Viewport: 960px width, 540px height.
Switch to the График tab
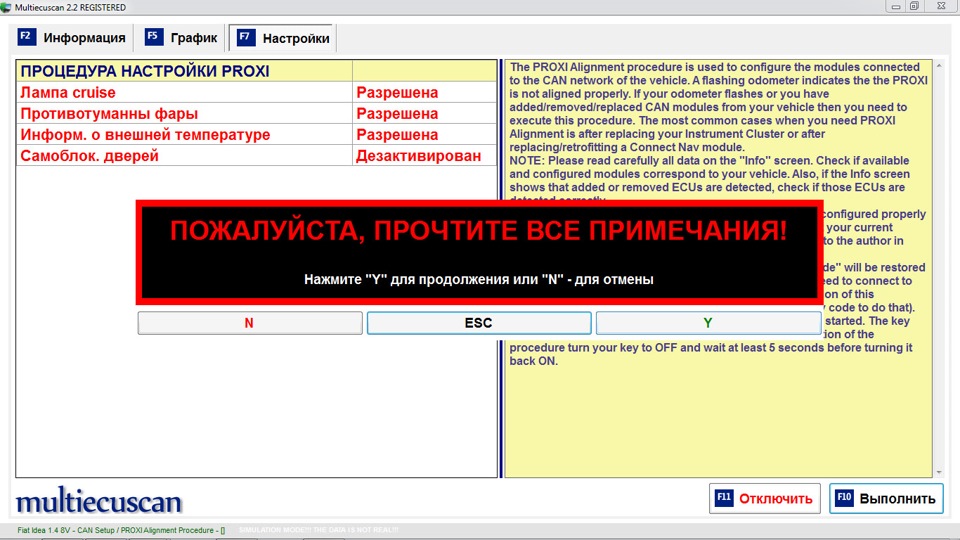(x=181, y=38)
